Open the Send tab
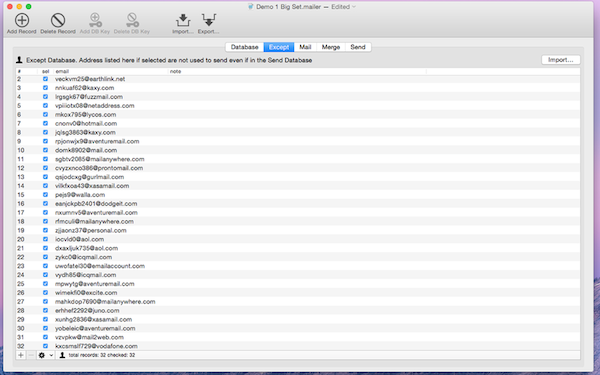 tap(358, 47)
